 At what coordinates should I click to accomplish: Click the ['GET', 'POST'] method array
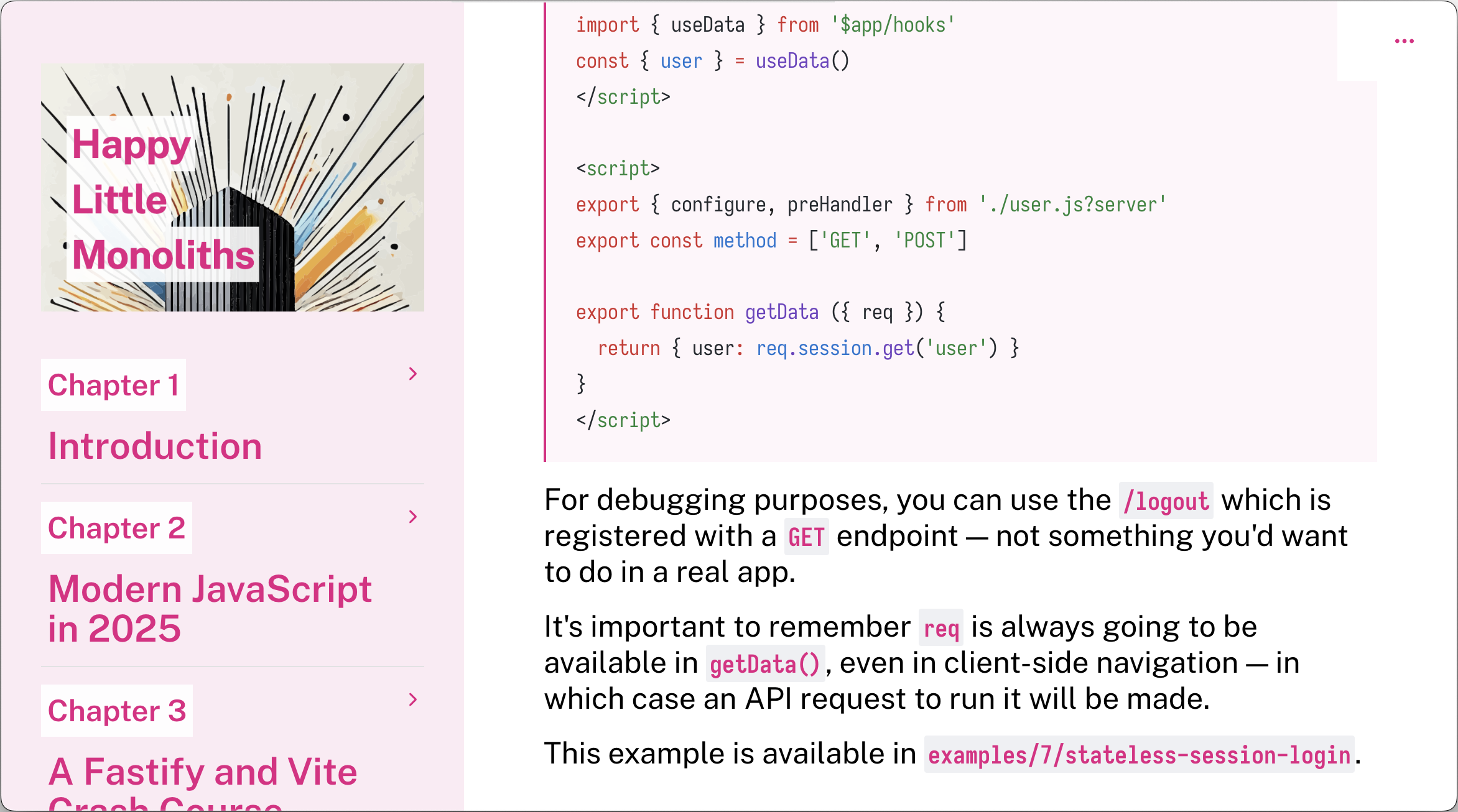click(x=888, y=241)
